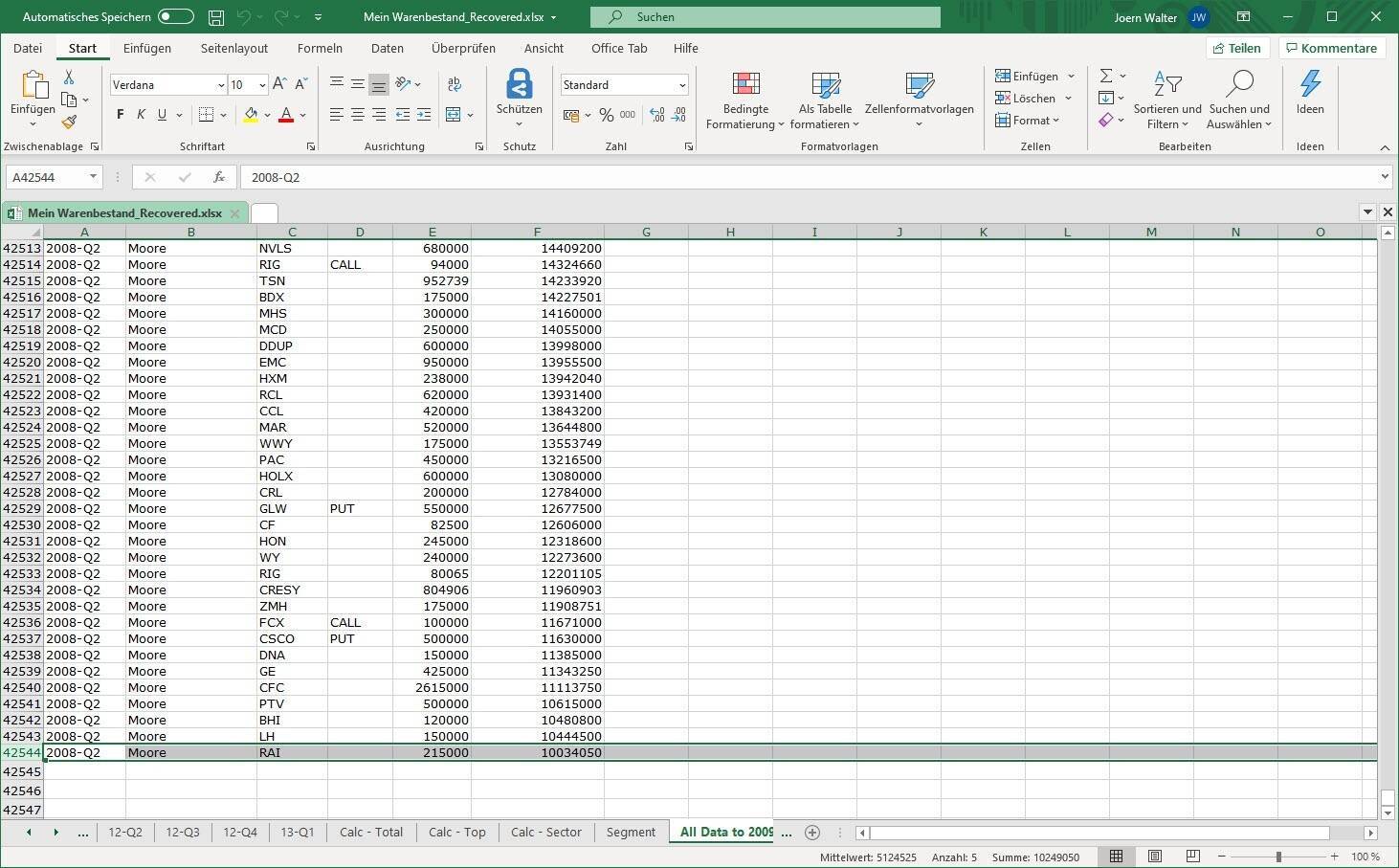Switch to Calc - Sector sheet tab
Screen dimensions: 1399x868
pos(545,833)
